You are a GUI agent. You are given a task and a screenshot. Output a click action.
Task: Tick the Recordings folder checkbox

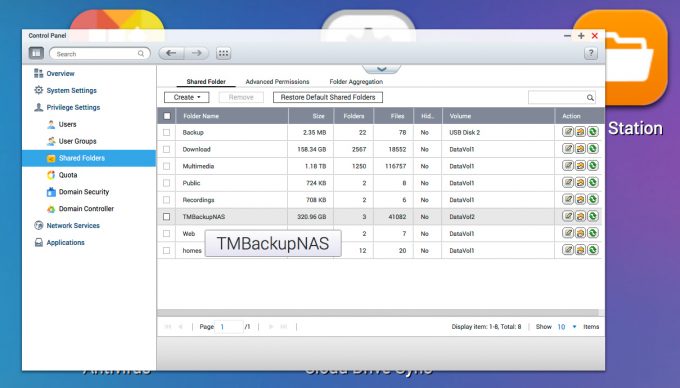pyautogui.click(x=167, y=200)
